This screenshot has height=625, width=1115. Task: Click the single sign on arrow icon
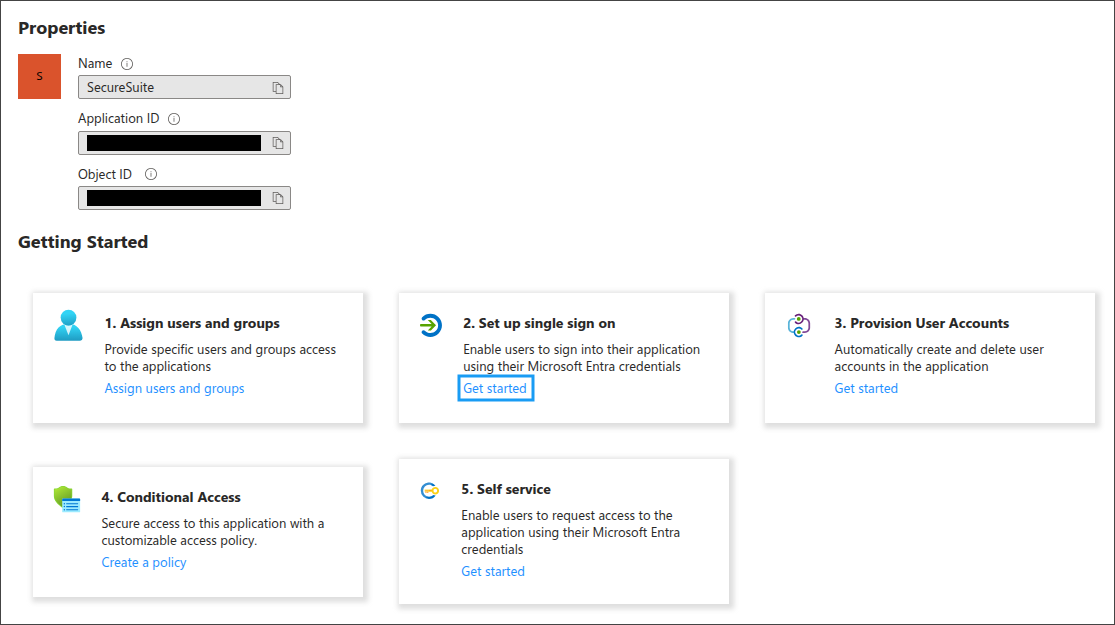(x=431, y=326)
